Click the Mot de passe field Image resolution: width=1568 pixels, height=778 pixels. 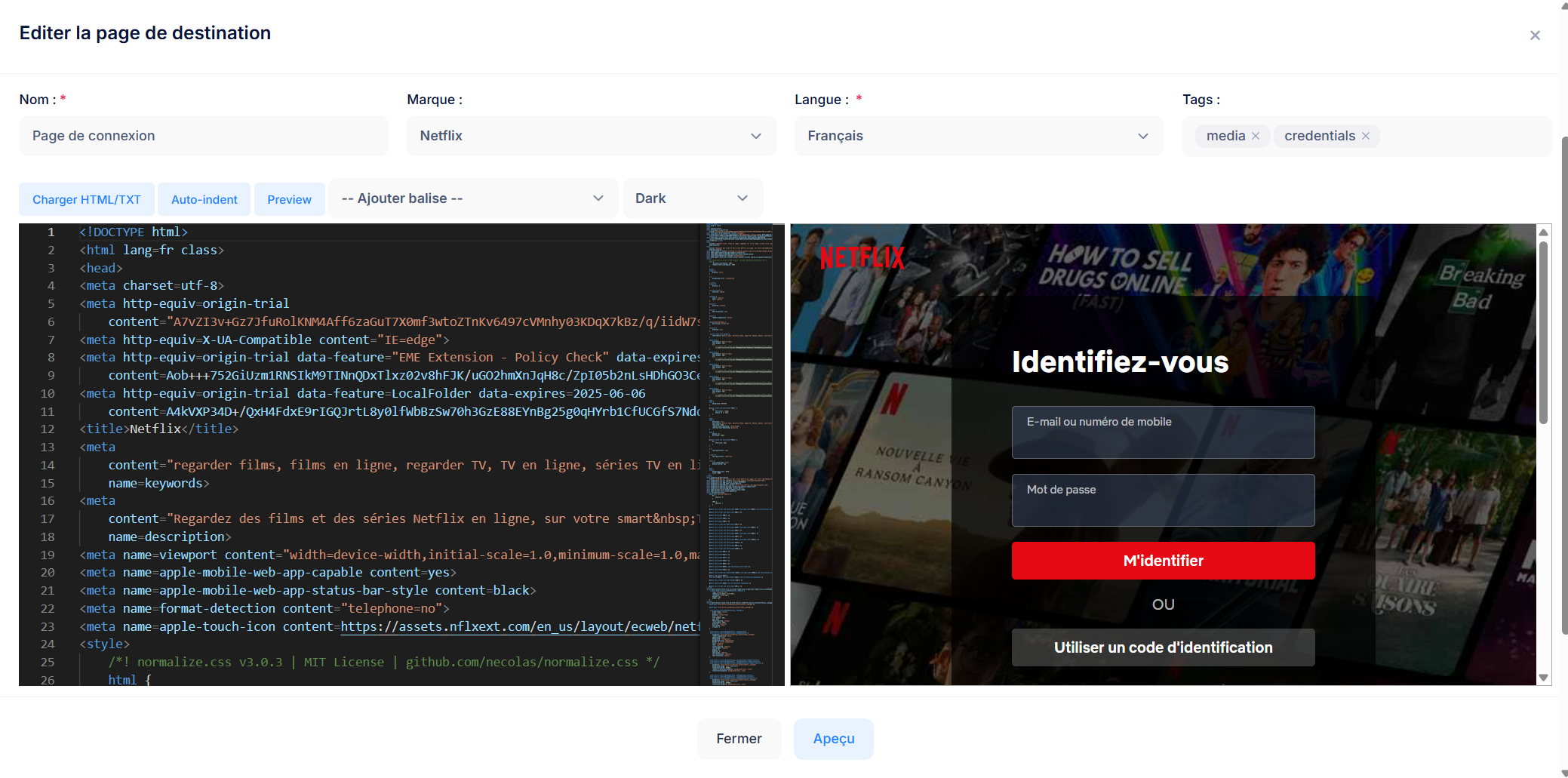click(1163, 500)
